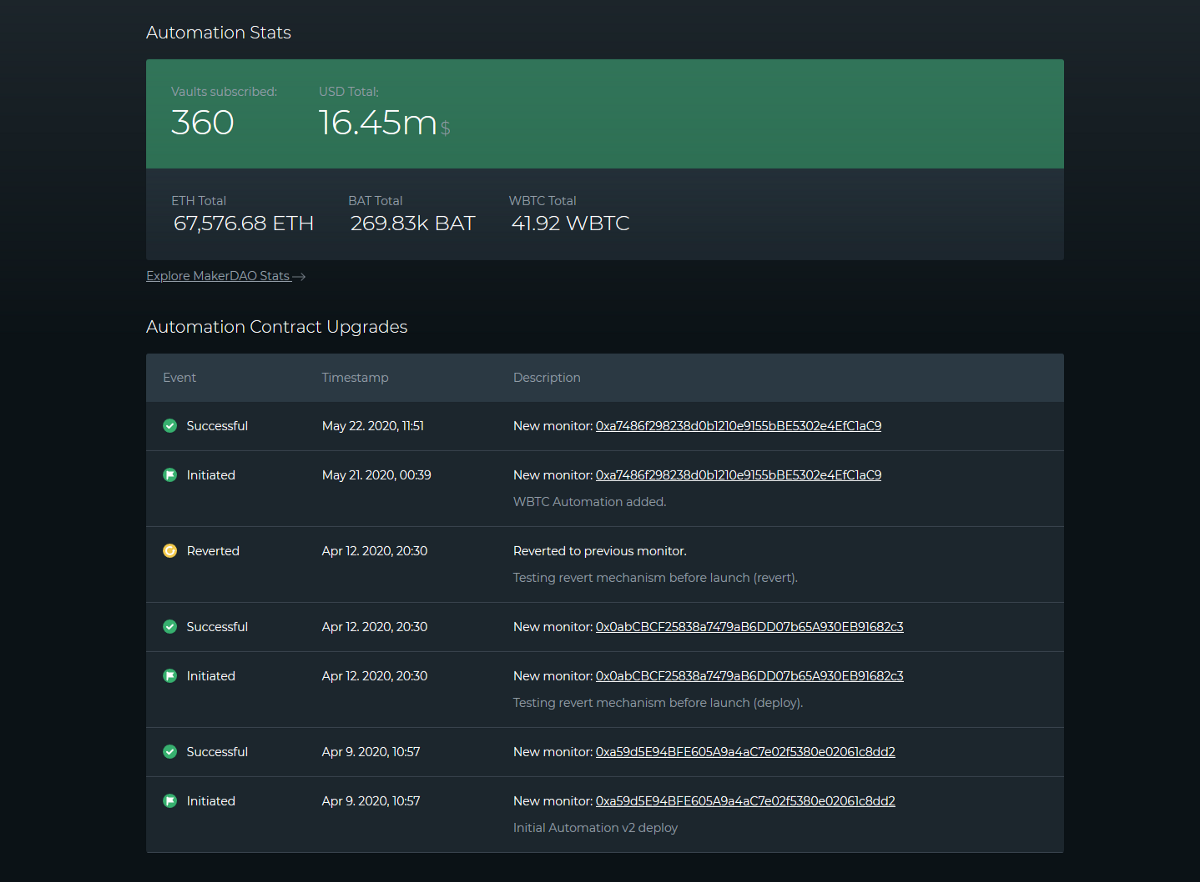Select the "67,576.68 ETH" value
Image resolution: width=1200 pixels, height=882 pixels.
pos(244,224)
